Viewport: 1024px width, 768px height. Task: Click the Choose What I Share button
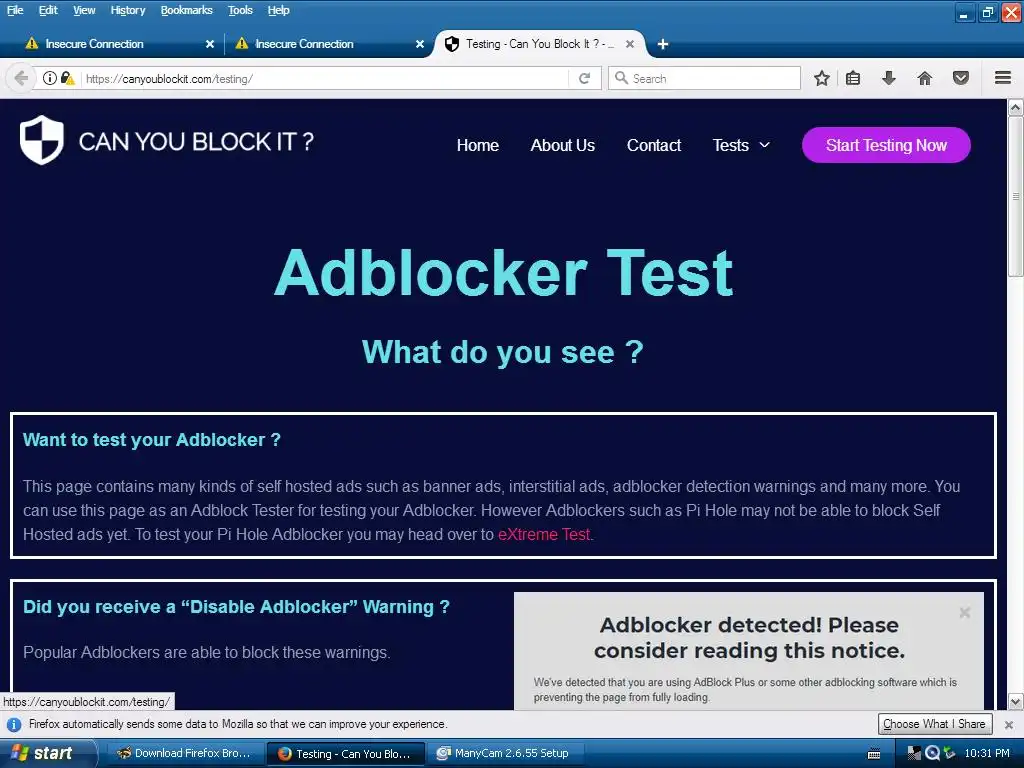(x=935, y=724)
